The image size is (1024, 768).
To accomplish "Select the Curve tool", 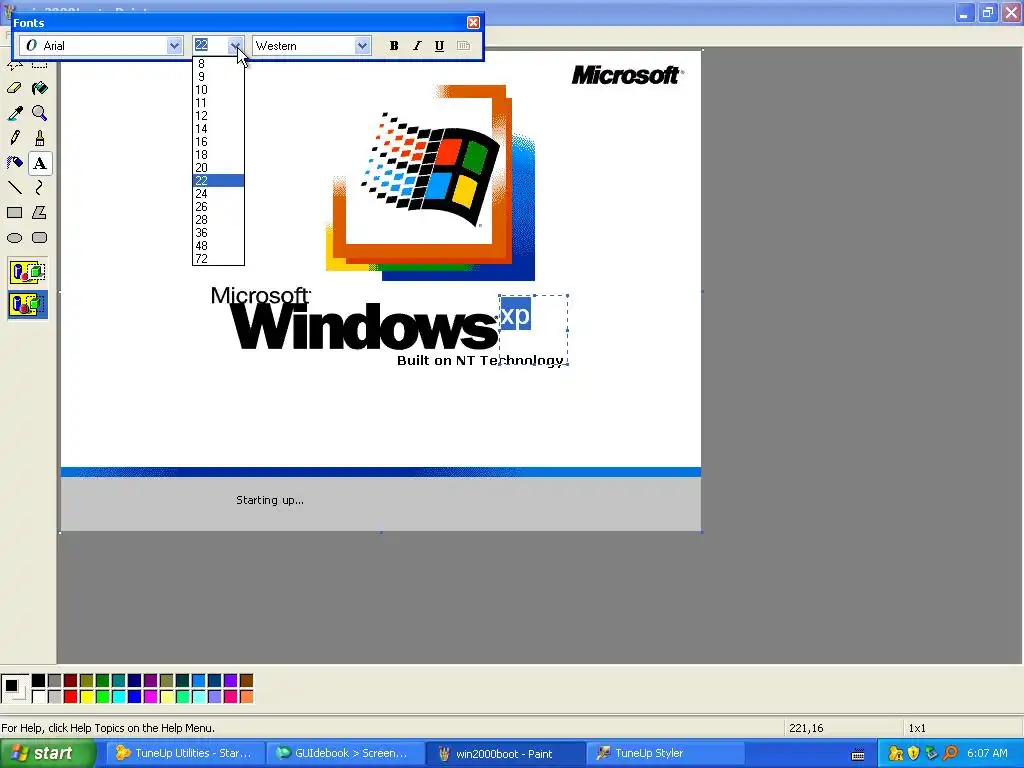I will 39,187.
